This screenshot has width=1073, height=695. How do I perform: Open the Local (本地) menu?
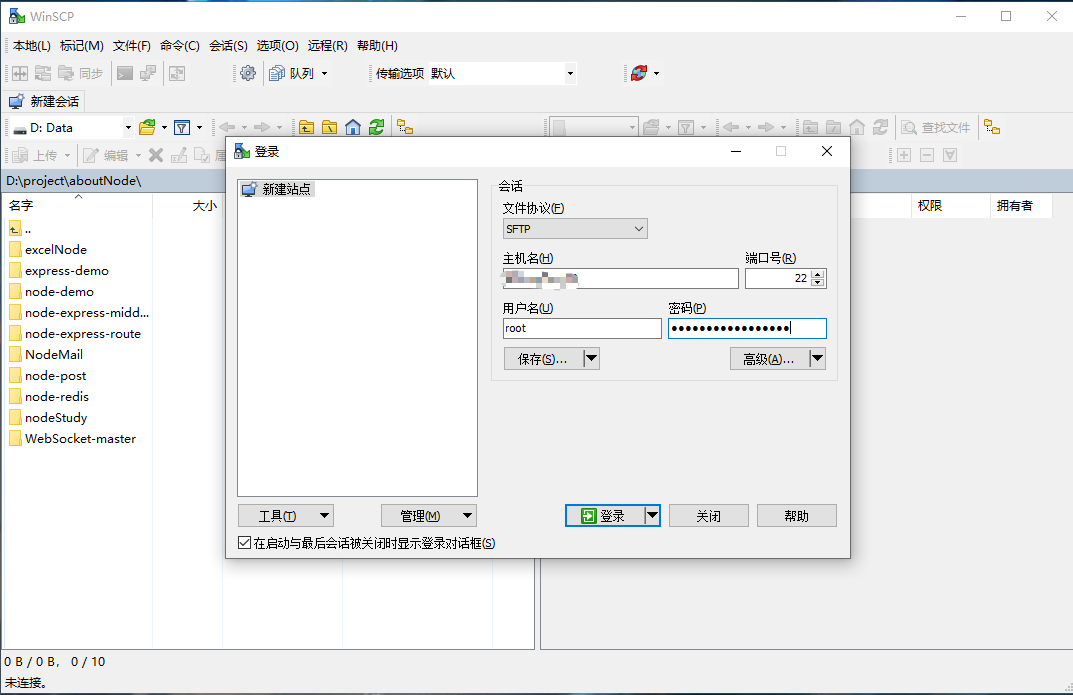coord(31,46)
